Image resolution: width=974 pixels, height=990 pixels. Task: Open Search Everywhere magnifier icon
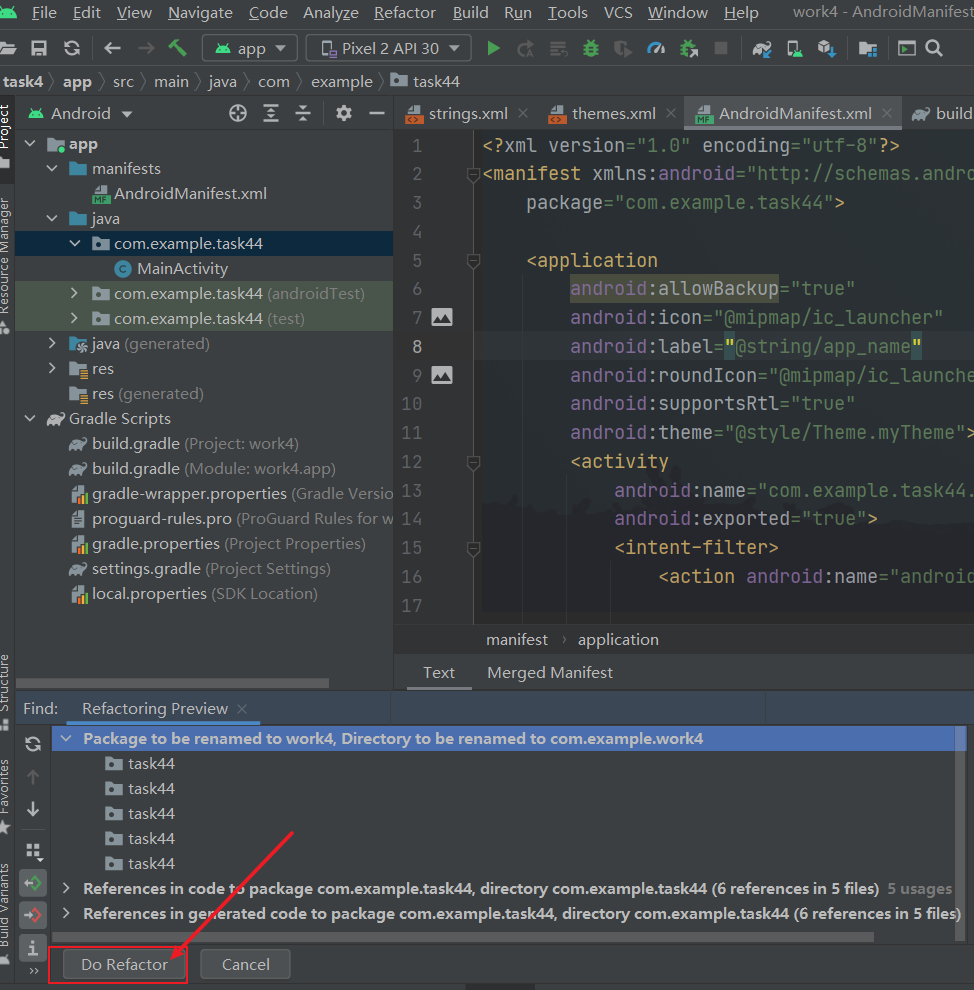click(x=934, y=48)
